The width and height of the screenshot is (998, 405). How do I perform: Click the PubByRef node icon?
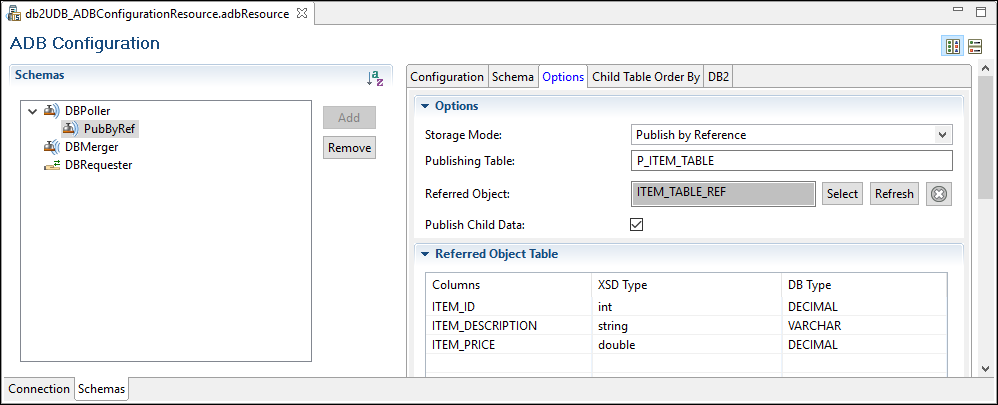coord(71,129)
